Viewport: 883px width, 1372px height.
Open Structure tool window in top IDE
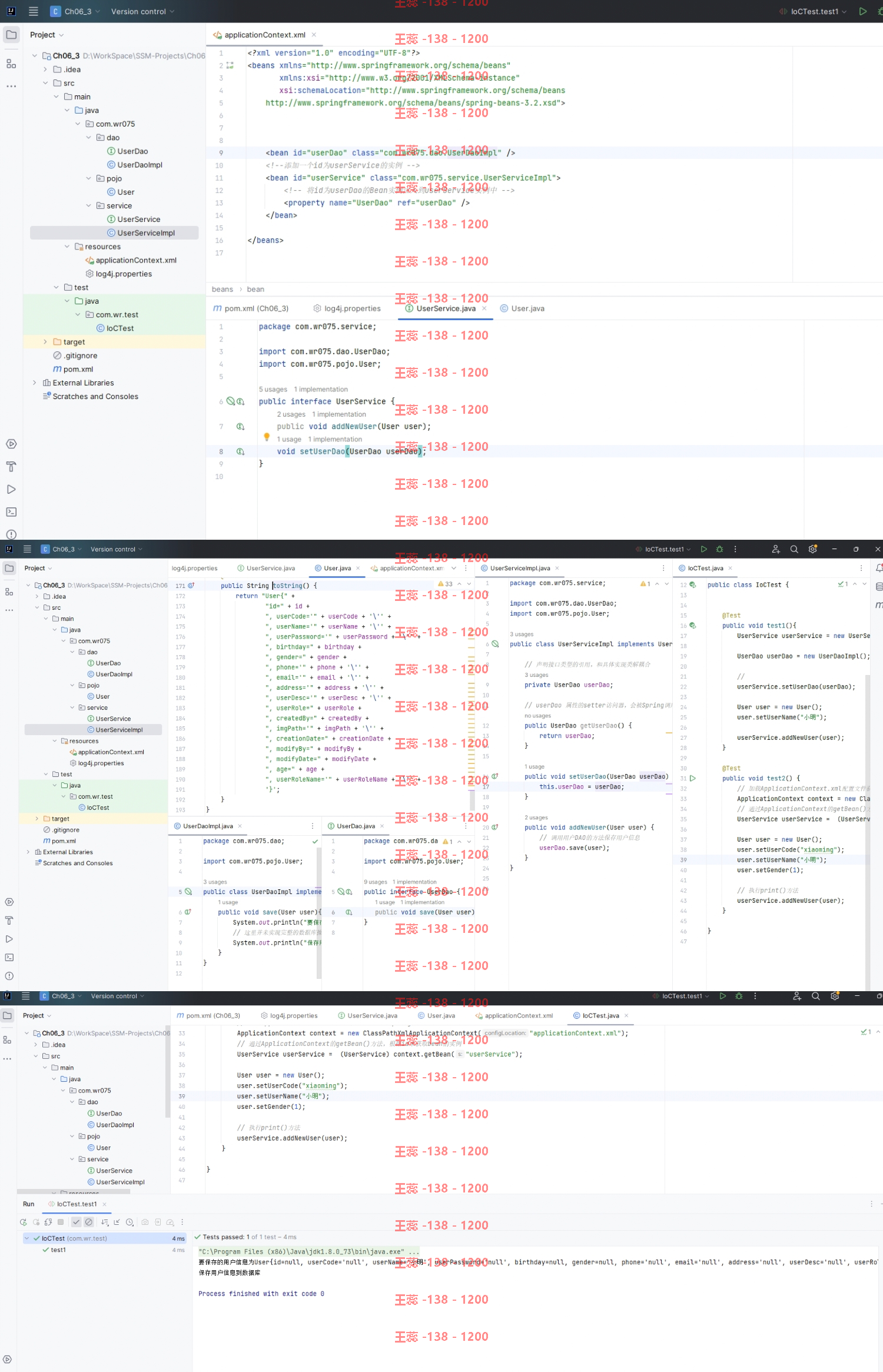point(11,64)
